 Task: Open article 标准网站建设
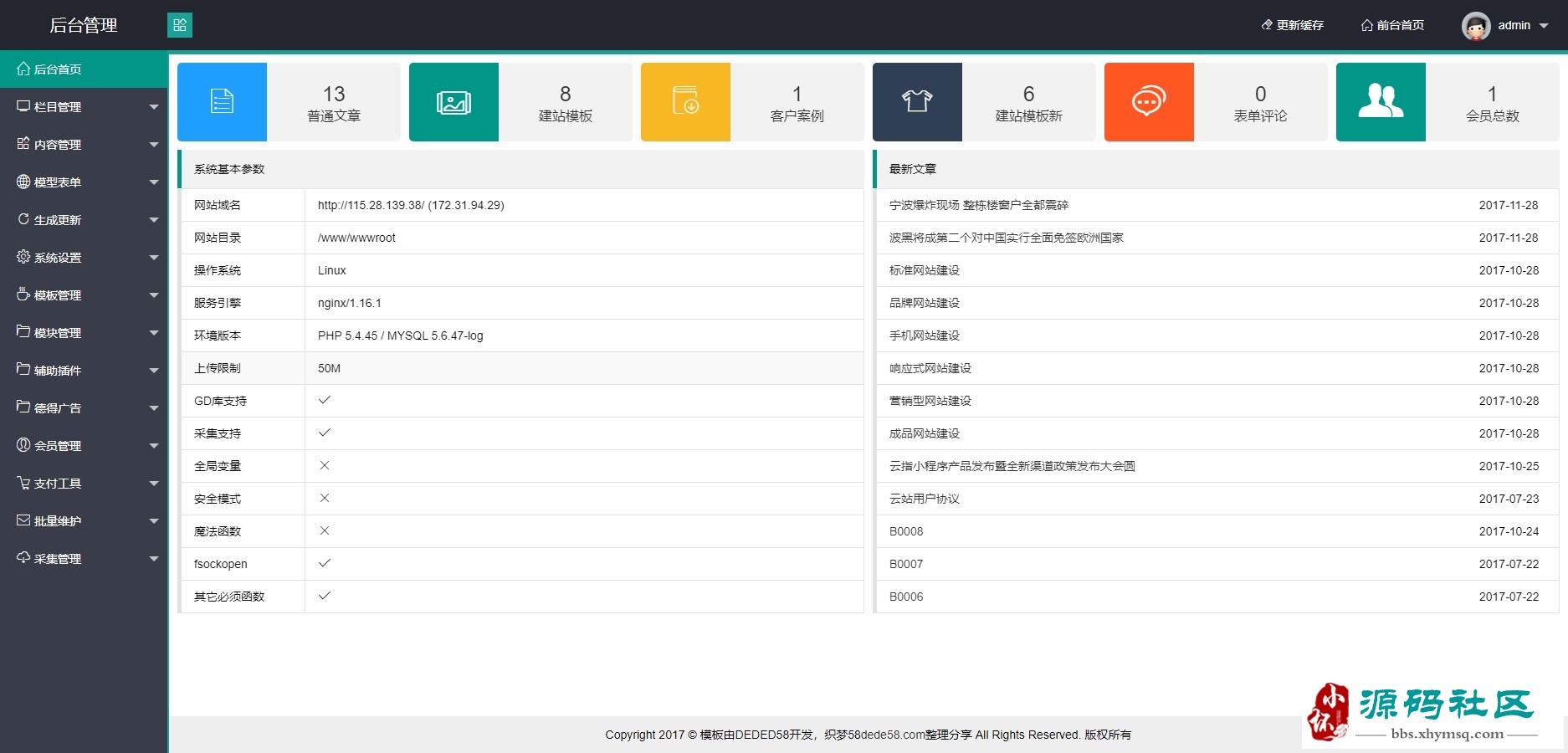pyautogui.click(x=925, y=270)
